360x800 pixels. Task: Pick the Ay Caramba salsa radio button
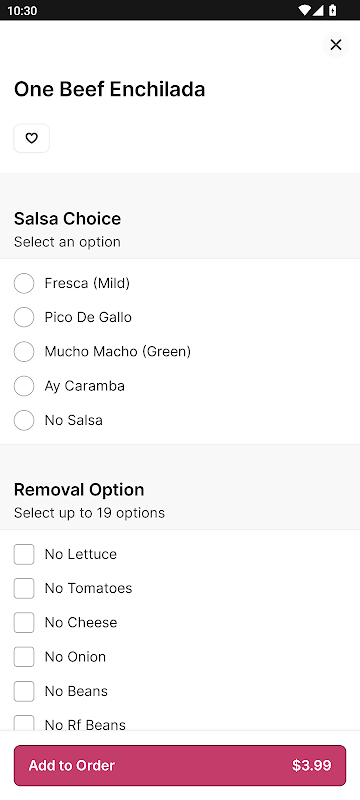click(x=24, y=386)
